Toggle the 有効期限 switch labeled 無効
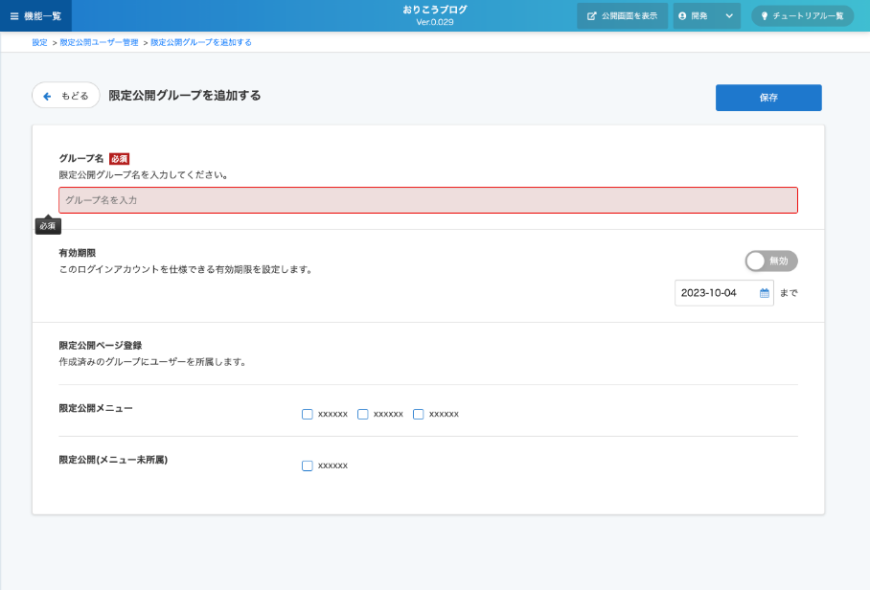870x590 pixels. click(x=771, y=261)
